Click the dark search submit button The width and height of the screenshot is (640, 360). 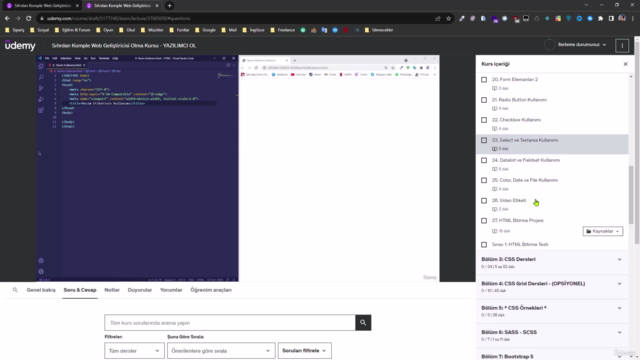click(363, 322)
